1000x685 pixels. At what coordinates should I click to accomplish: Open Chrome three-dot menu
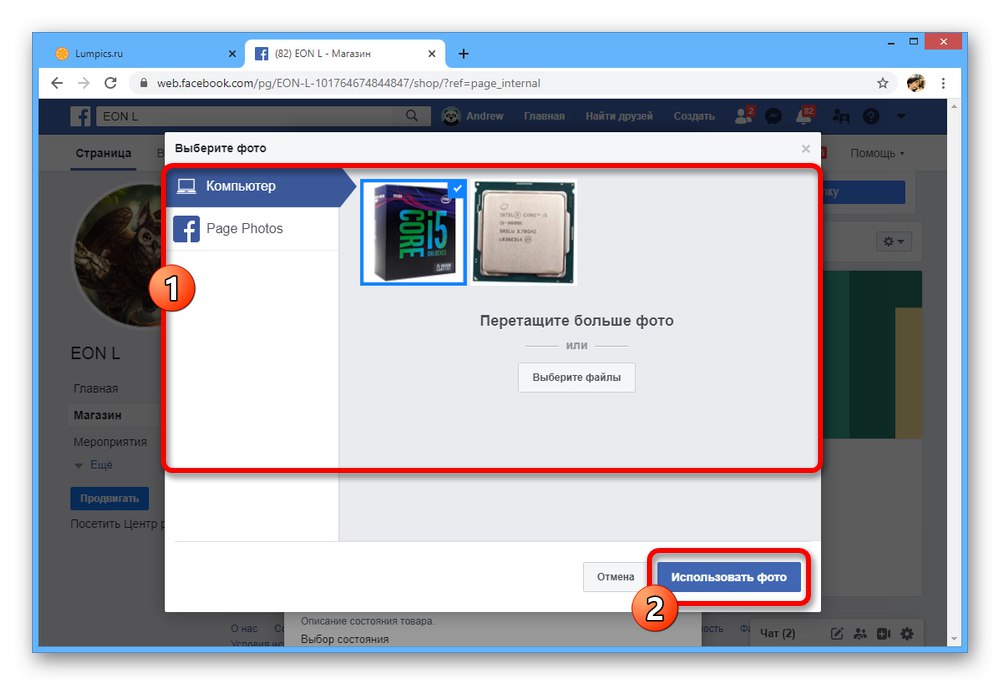tap(943, 83)
